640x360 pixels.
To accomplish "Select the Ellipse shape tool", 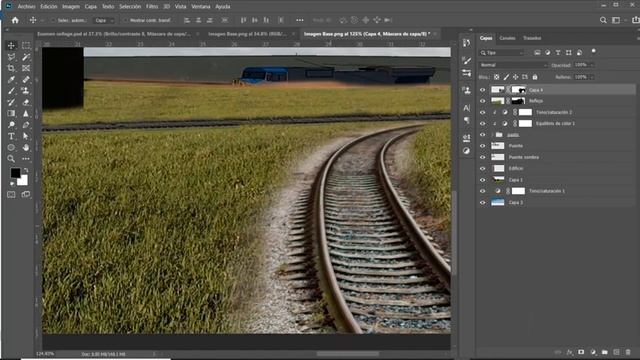I will 11,147.
